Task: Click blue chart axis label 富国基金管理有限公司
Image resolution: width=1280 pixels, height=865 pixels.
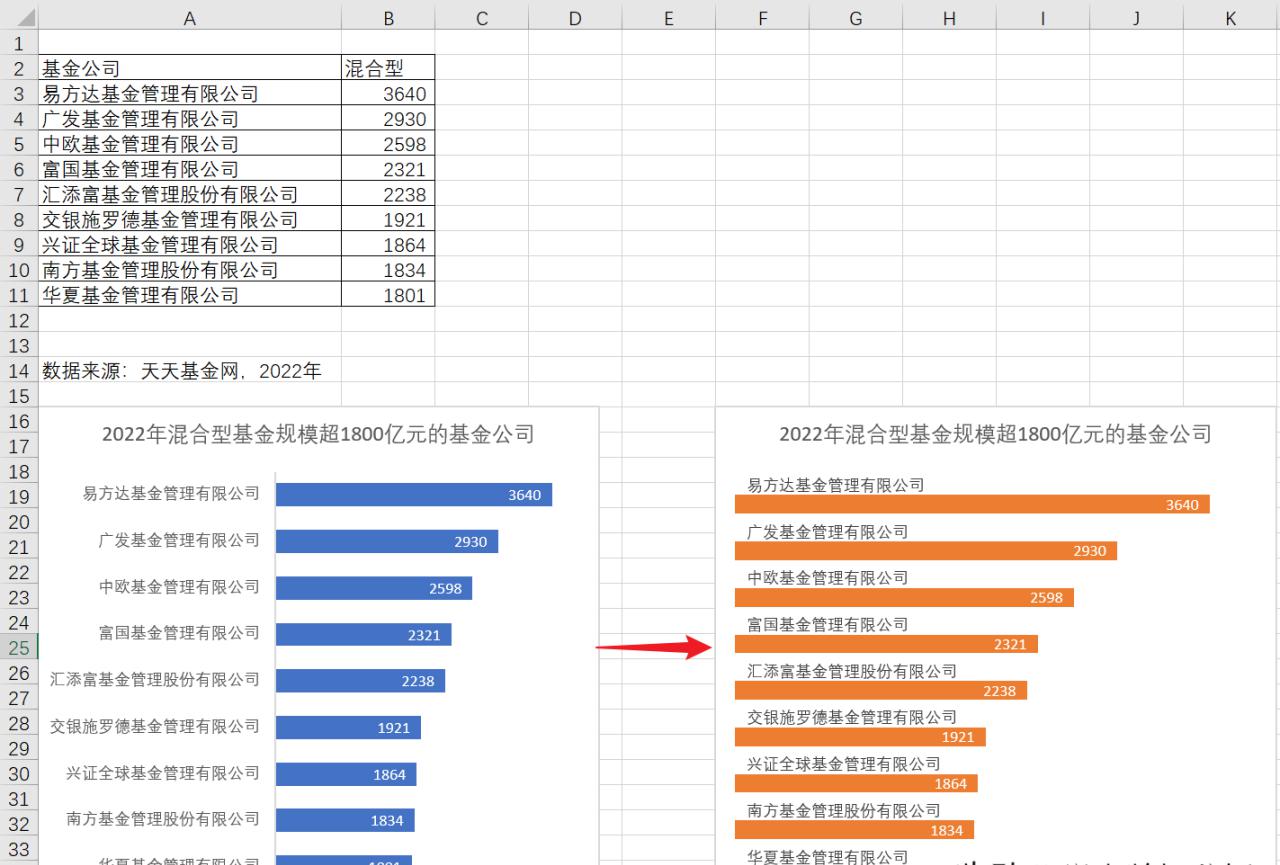Action: (179, 633)
